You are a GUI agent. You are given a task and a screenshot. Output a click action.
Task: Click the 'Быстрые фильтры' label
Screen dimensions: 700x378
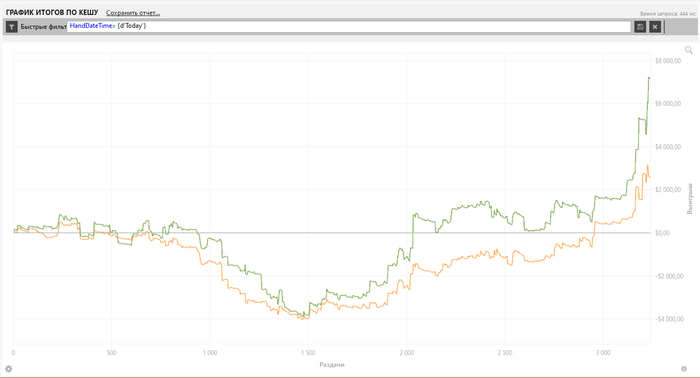point(43,27)
